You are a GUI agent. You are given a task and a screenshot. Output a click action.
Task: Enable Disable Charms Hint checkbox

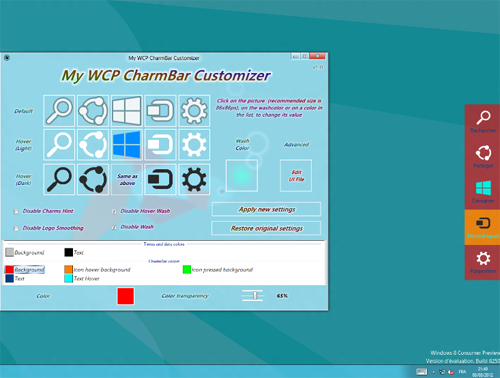[x=16, y=211]
